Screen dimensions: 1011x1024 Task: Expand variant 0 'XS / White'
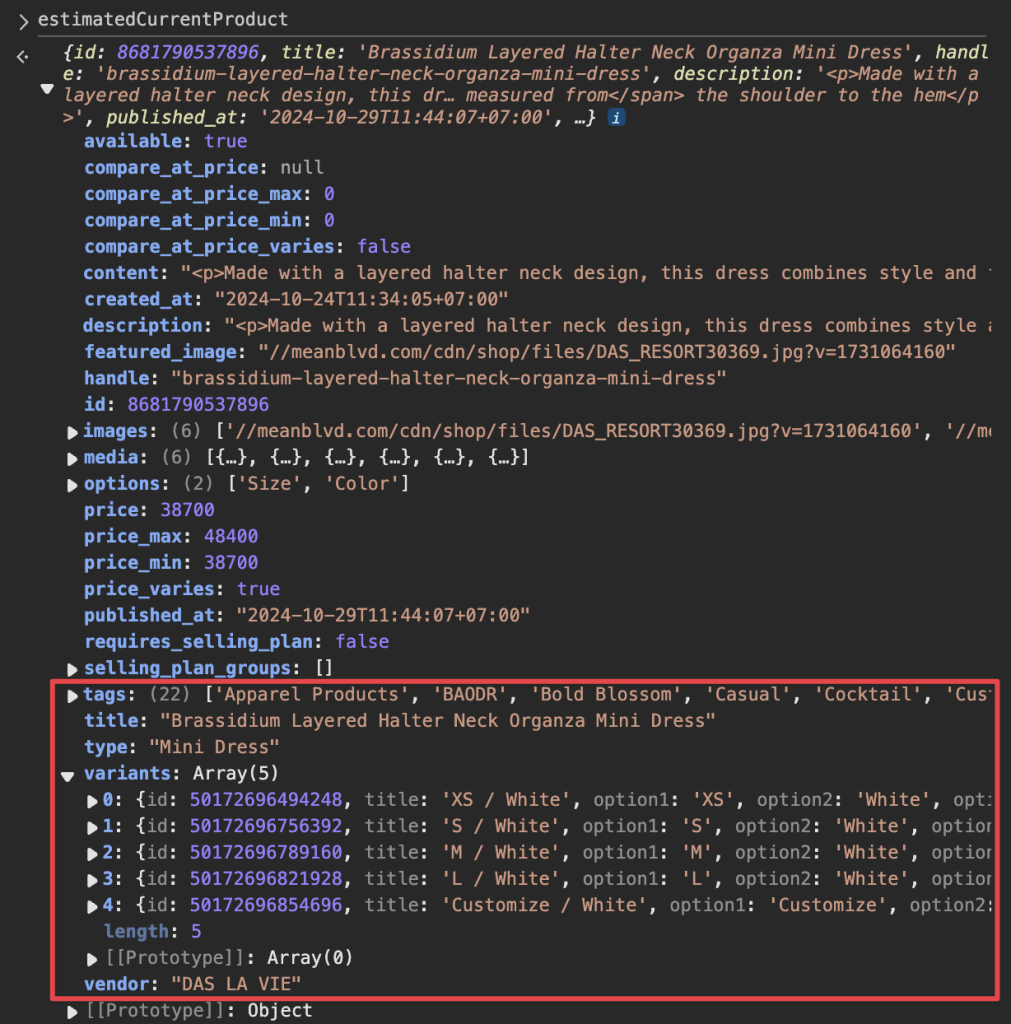(92, 801)
